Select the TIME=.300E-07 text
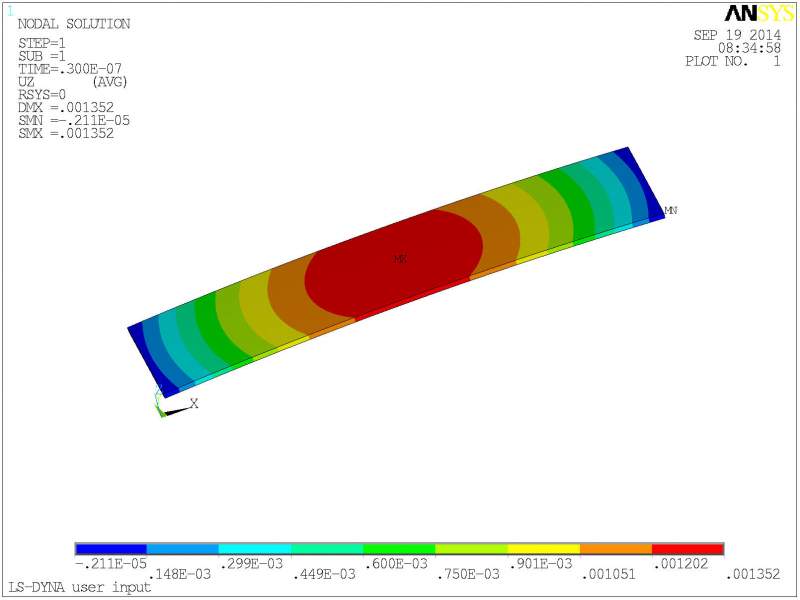 (70, 69)
